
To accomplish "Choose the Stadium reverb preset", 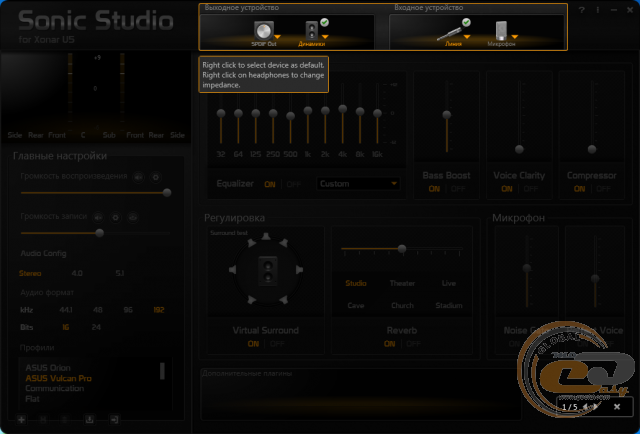I will pos(449,306).
